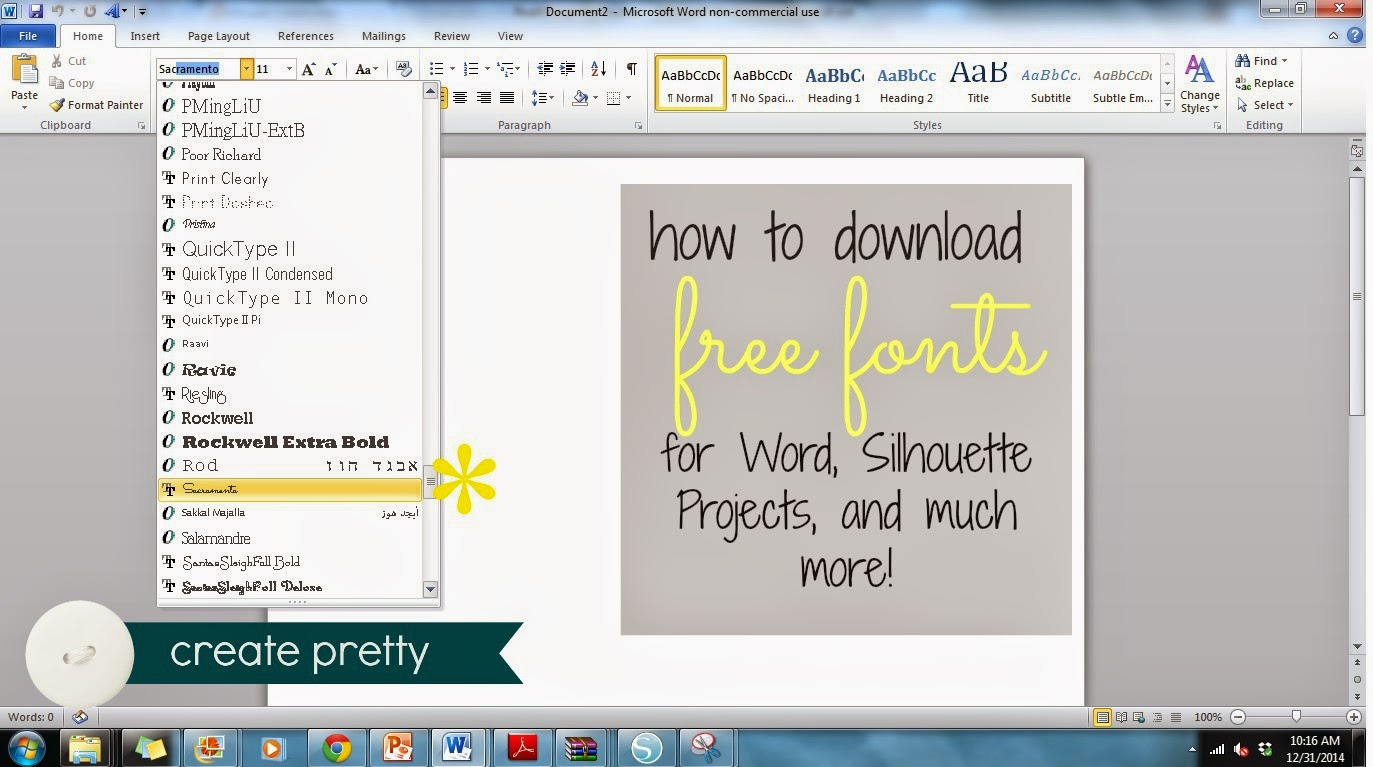Open the Silhouette Studio taskbar icon
This screenshot has width=1373, height=767.
tap(646, 747)
